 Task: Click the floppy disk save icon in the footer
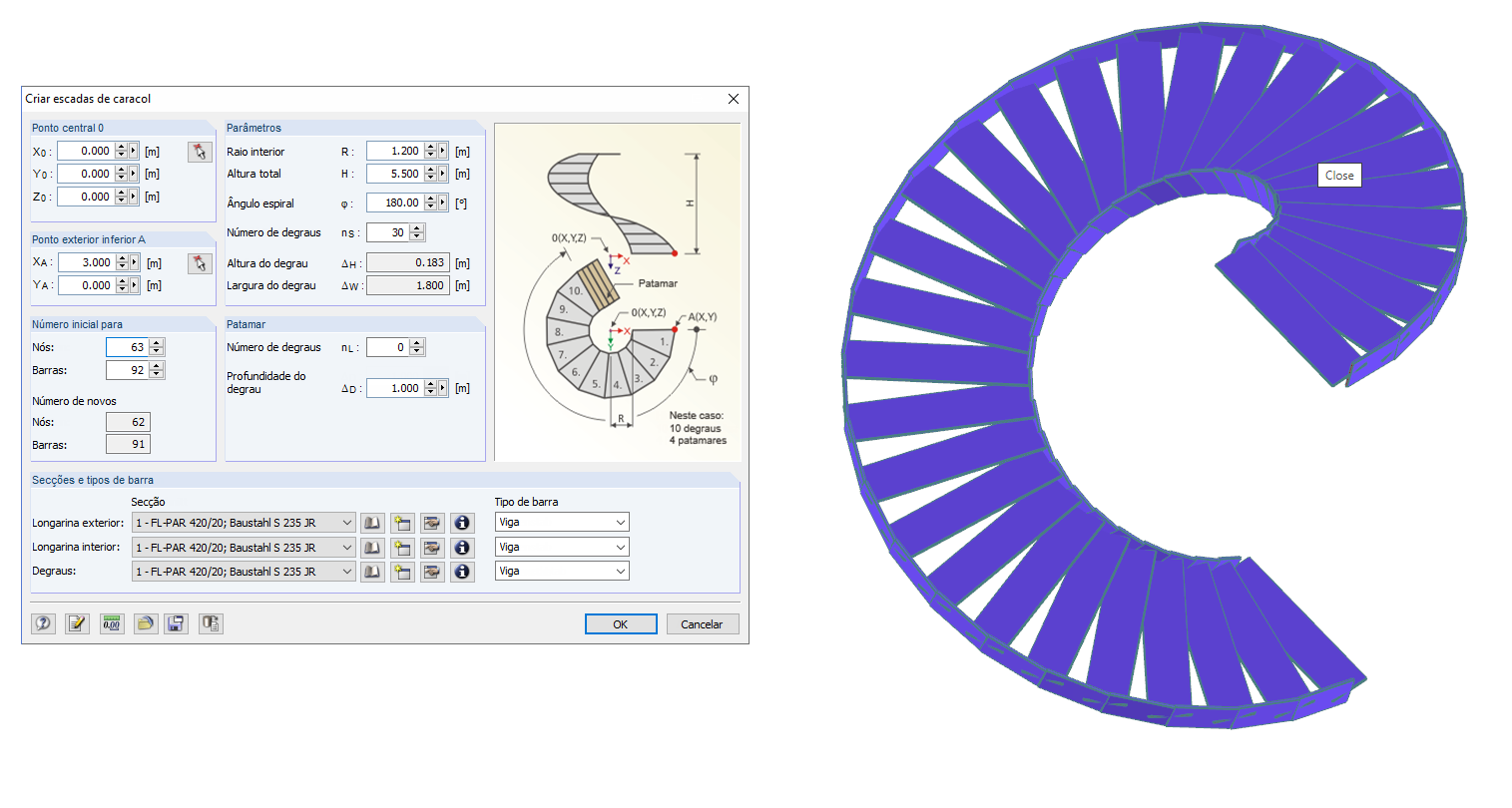(x=176, y=623)
